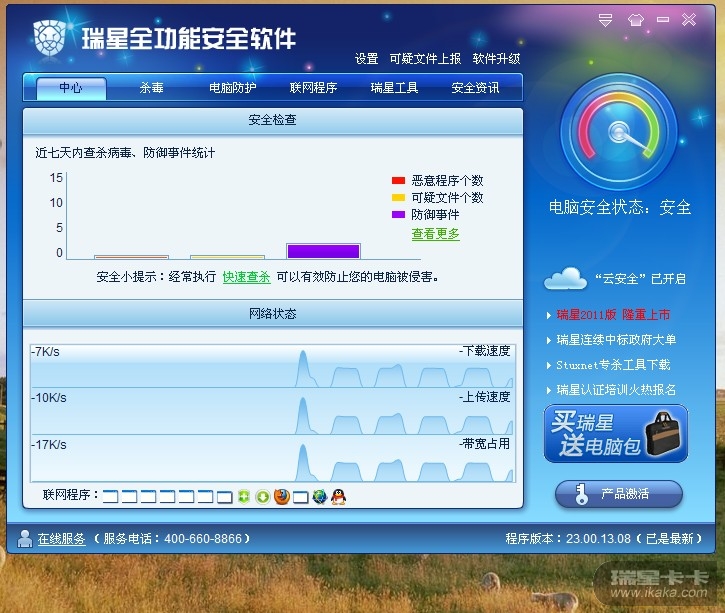Click the online service person icon
The width and height of the screenshot is (725, 613).
[x=25, y=539]
